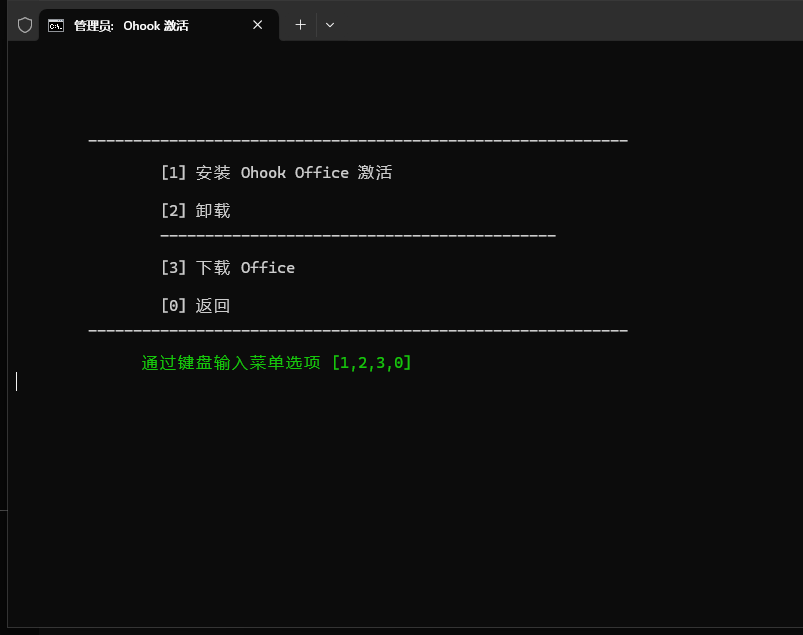Select the 管理员: Ohook 激活 tab
This screenshot has height=635, width=803.
159,25
